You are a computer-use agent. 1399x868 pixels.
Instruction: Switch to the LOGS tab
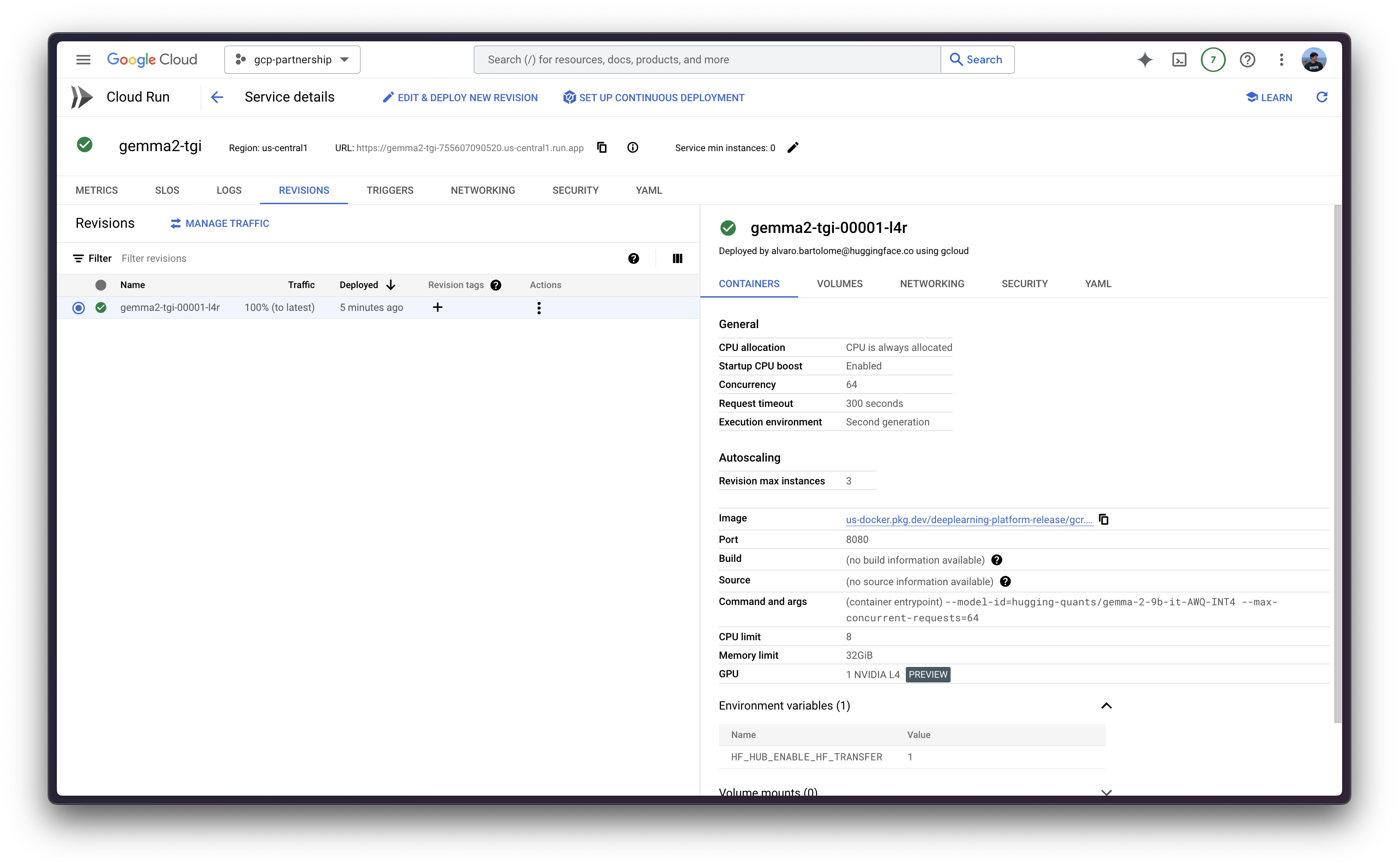click(x=229, y=190)
